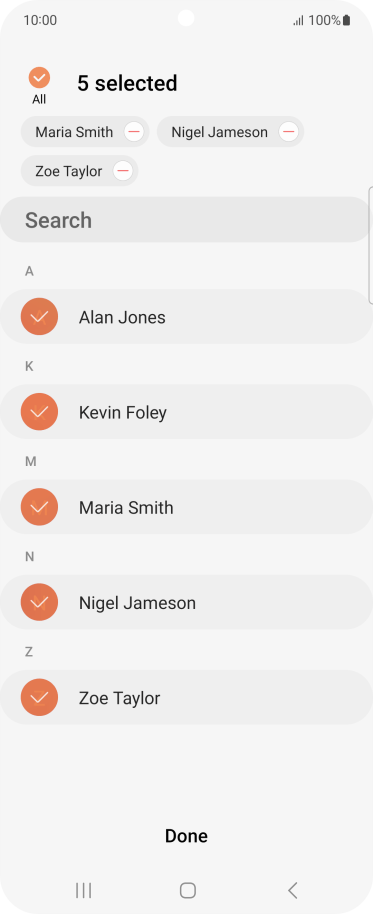This screenshot has width=373, height=914.
Task: Remove Zoe Taylor chip using minus icon
Action: [x=122, y=171]
